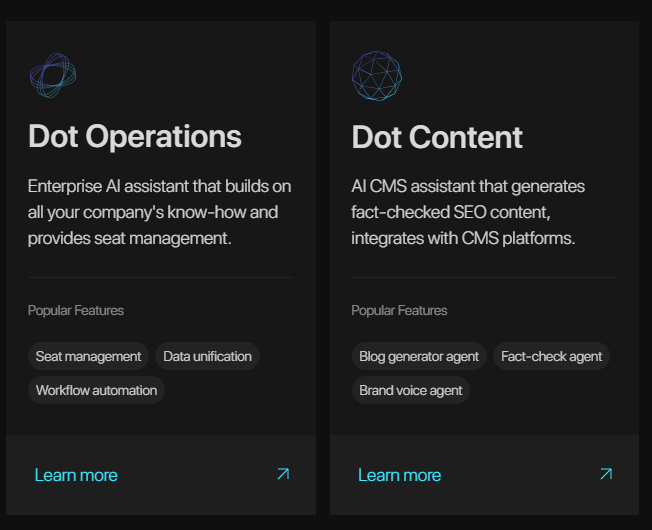Click the divider line in Dot Content card

pyautogui.click(x=483, y=277)
